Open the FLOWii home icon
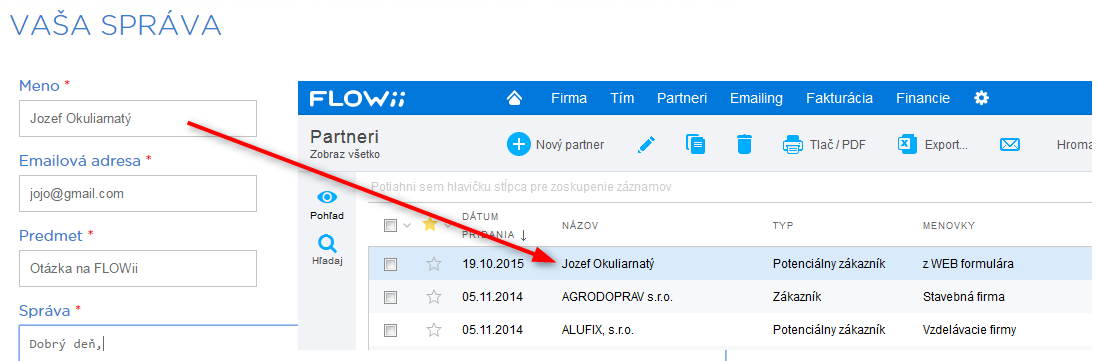The height and width of the screenshot is (361, 1097). pyautogui.click(x=515, y=99)
